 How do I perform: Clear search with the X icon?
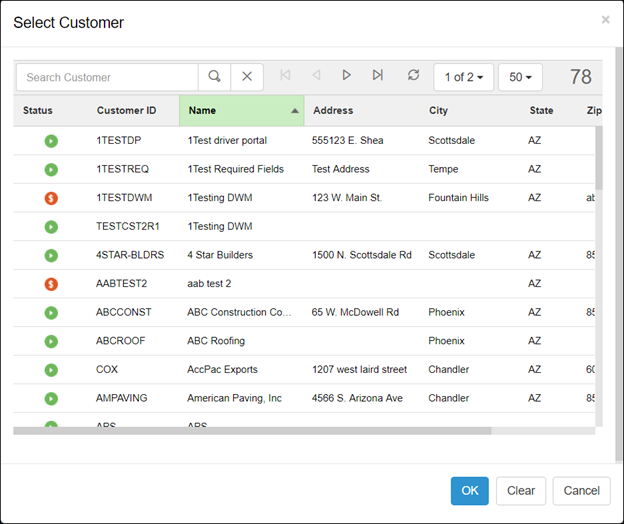point(247,77)
